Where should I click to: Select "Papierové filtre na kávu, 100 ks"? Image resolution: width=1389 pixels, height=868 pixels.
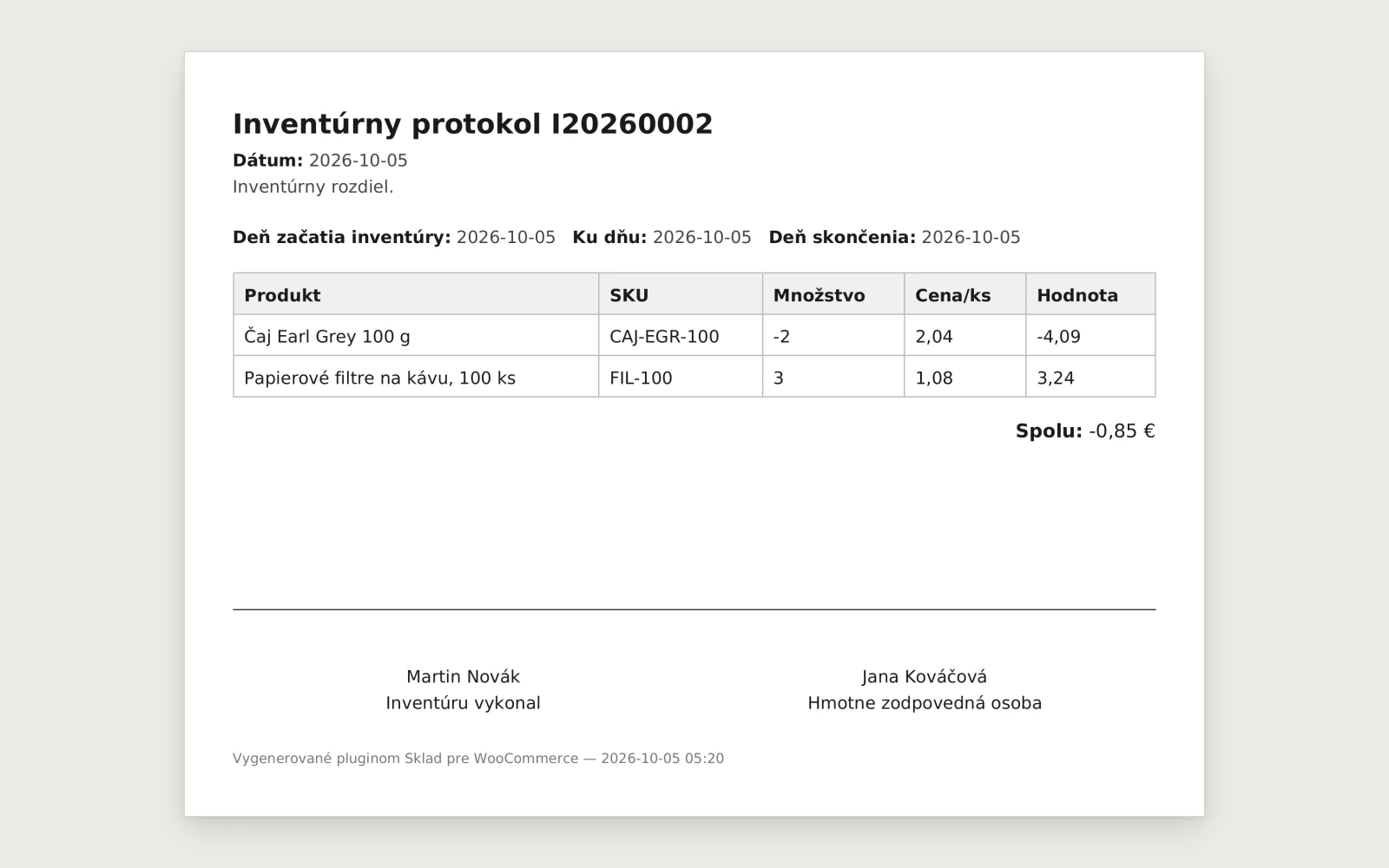click(379, 378)
